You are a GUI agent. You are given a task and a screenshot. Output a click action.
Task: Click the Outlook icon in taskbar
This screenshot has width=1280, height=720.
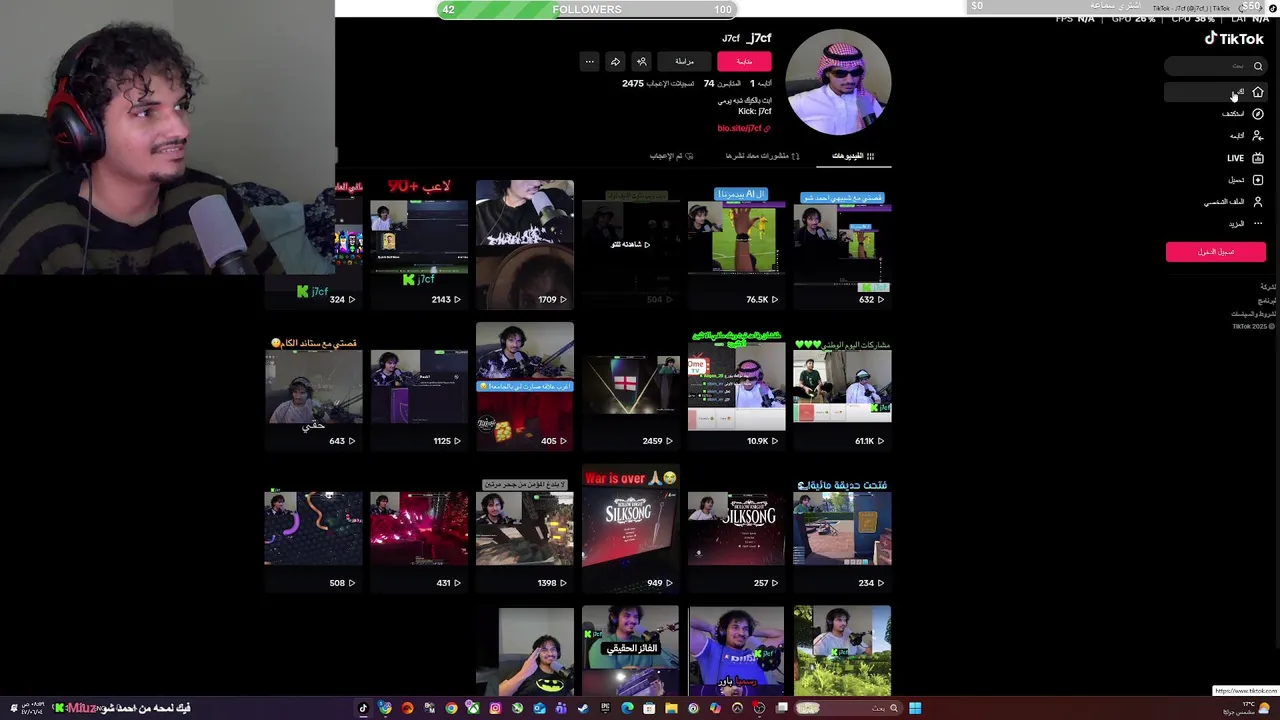(x=539, y=708)
